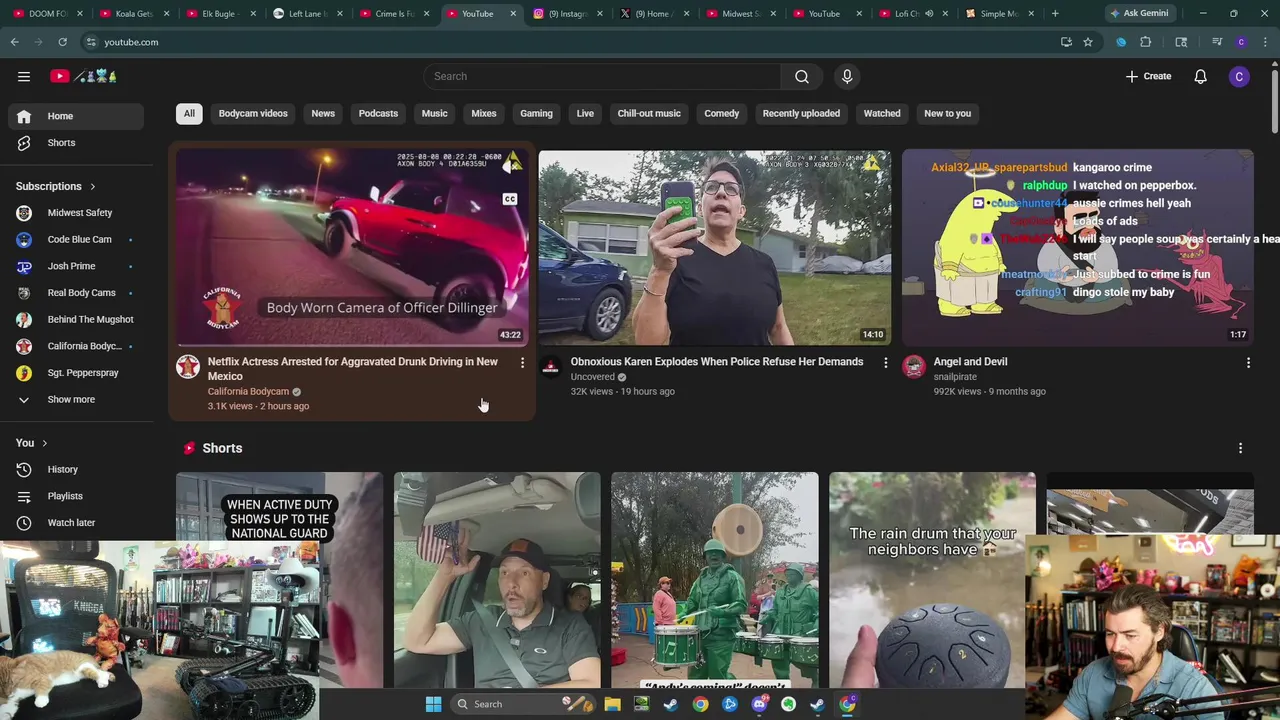
Task: Click the Uncovered channel avatar
Action: [x=551, y=367]
